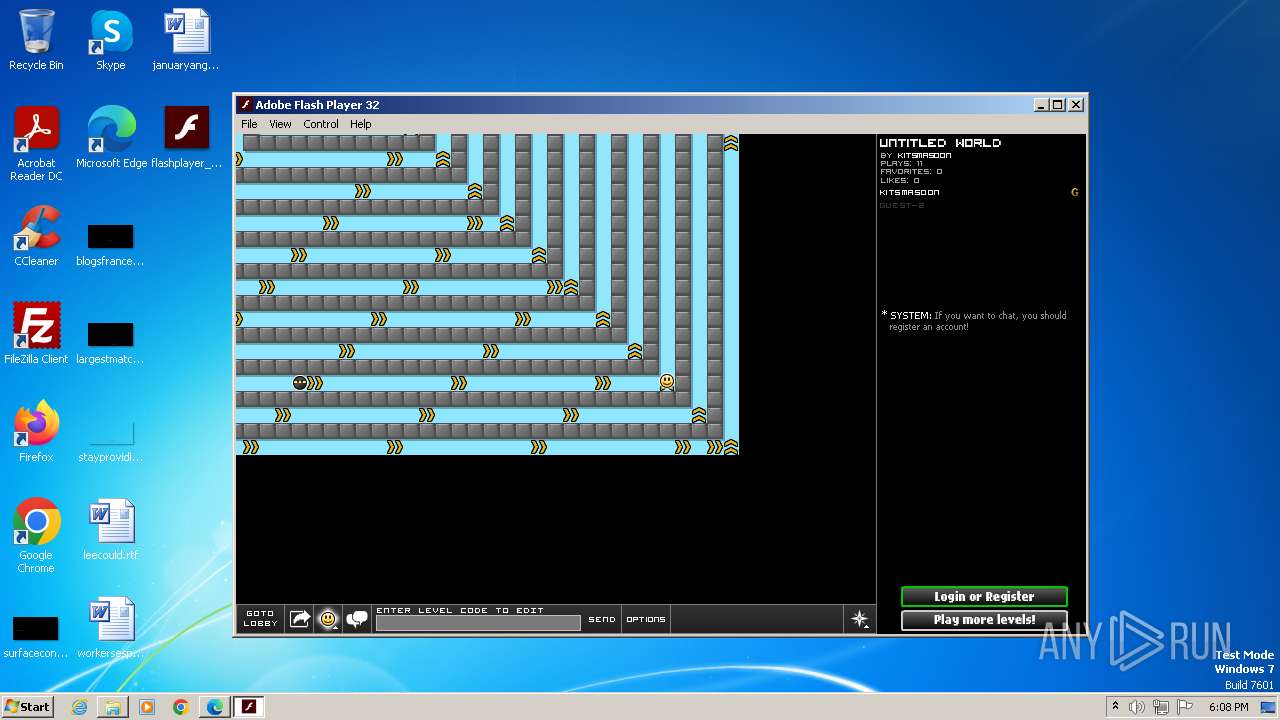
Task: Open januaryang Word document icon
Action: [x=186, y=41]
